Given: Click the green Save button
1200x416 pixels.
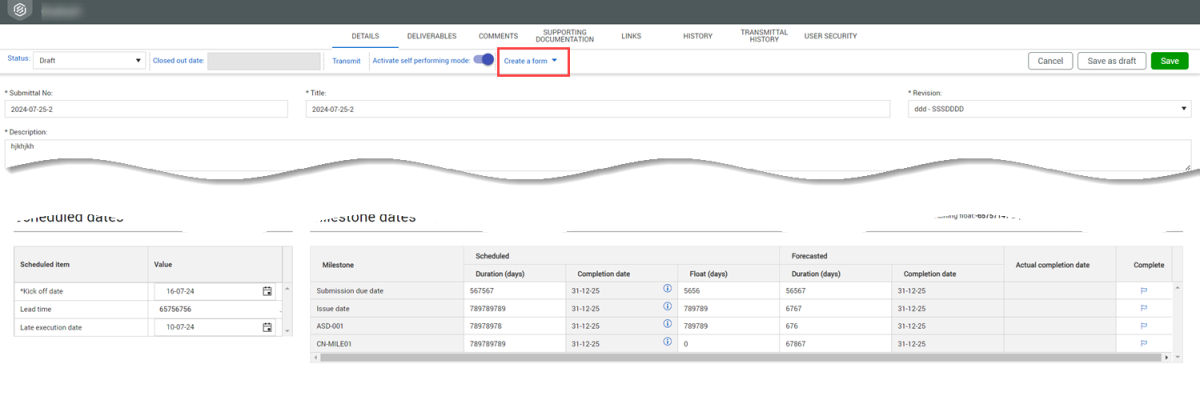Looking at the screenshot, I should pyautogui.click(x=1169, y=61).
